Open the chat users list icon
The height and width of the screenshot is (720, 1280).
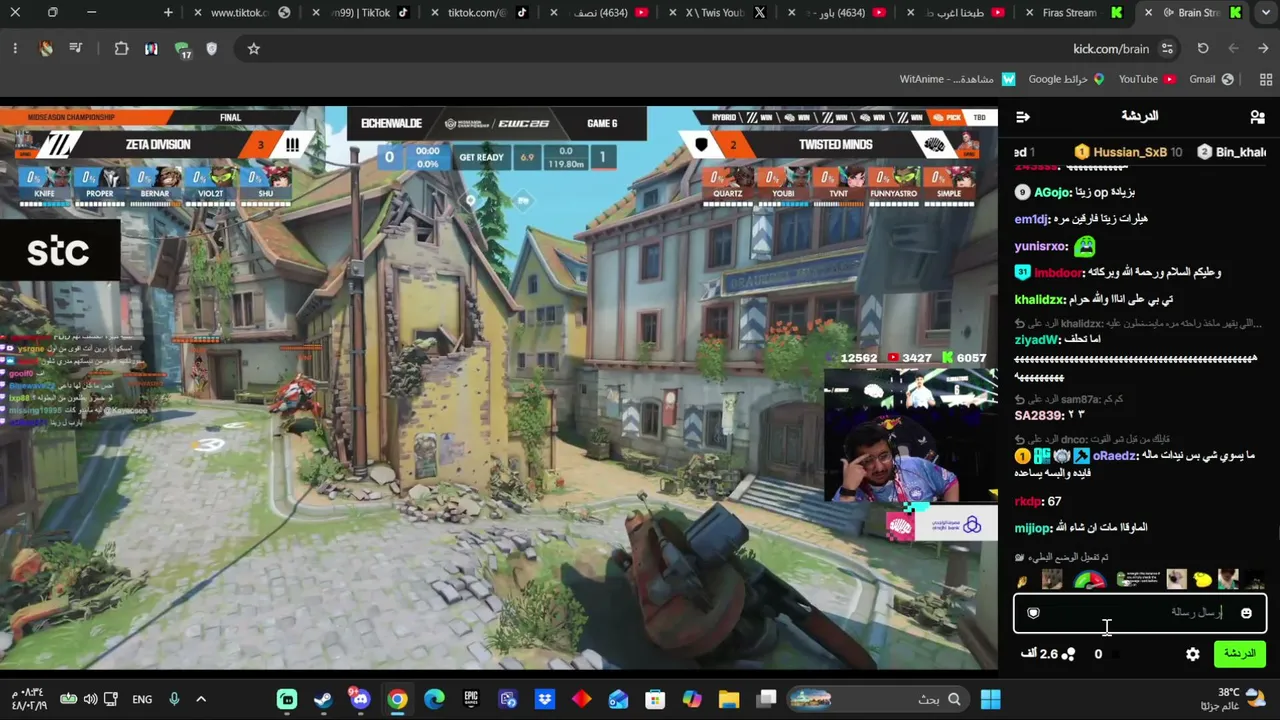point(1257,117)
